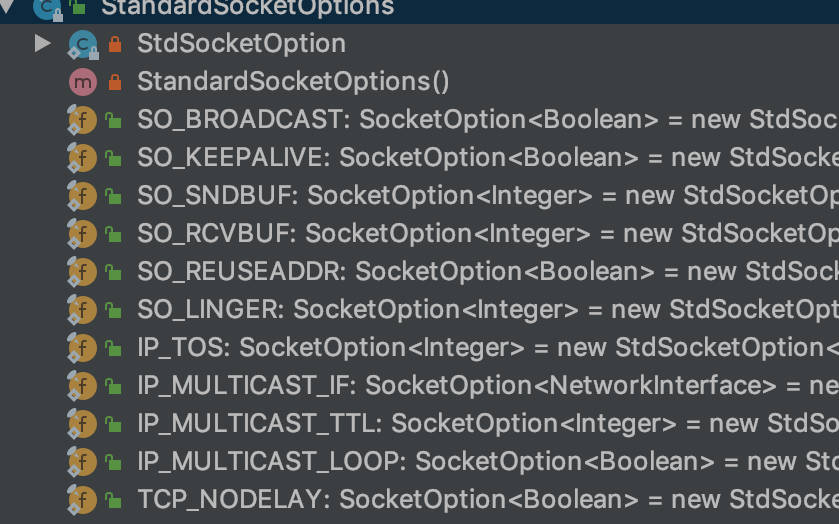
Task: Select the SO_LINGER field entry
Action: [x=420, y=310]
